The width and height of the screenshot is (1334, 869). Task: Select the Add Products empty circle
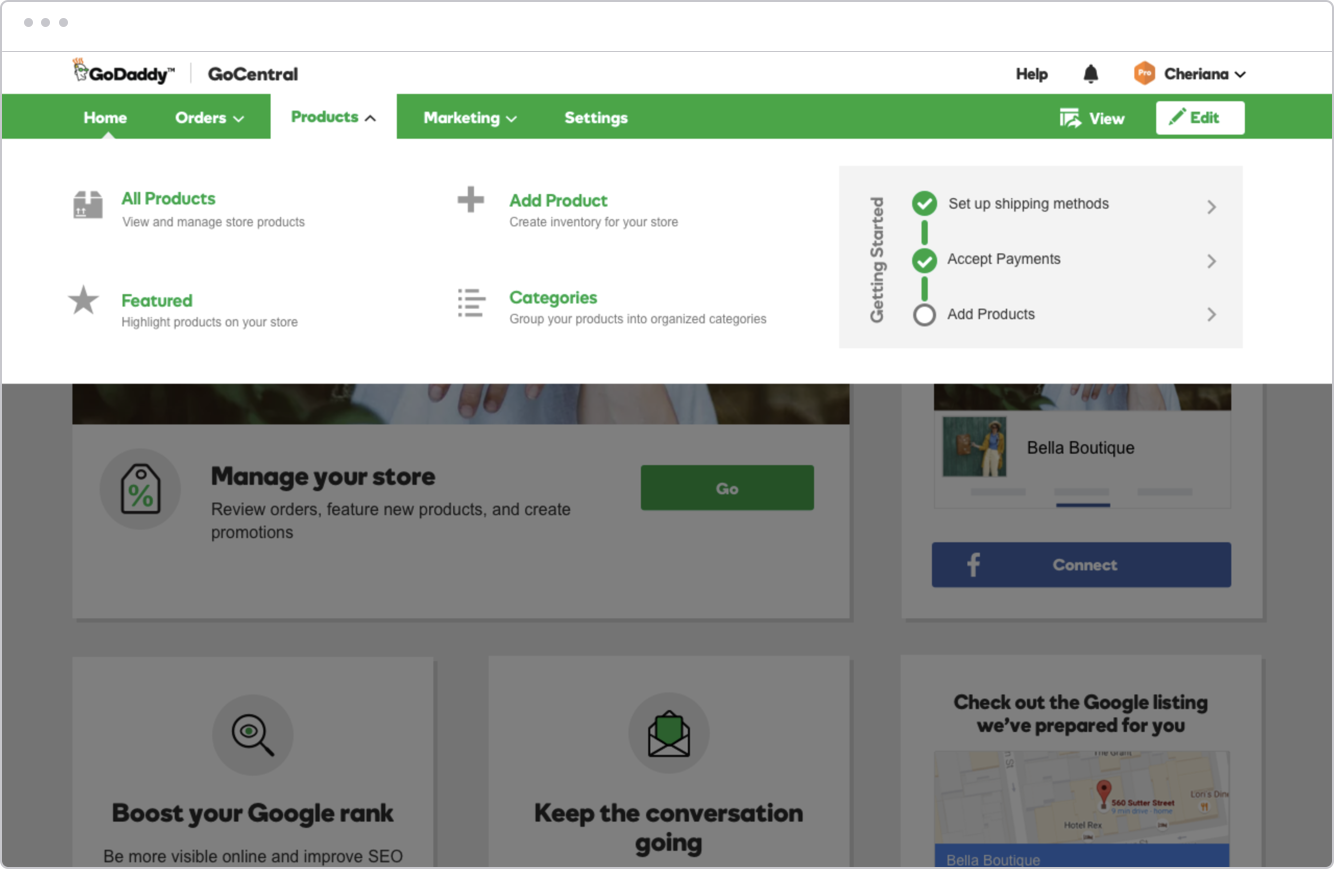point(924,315)
